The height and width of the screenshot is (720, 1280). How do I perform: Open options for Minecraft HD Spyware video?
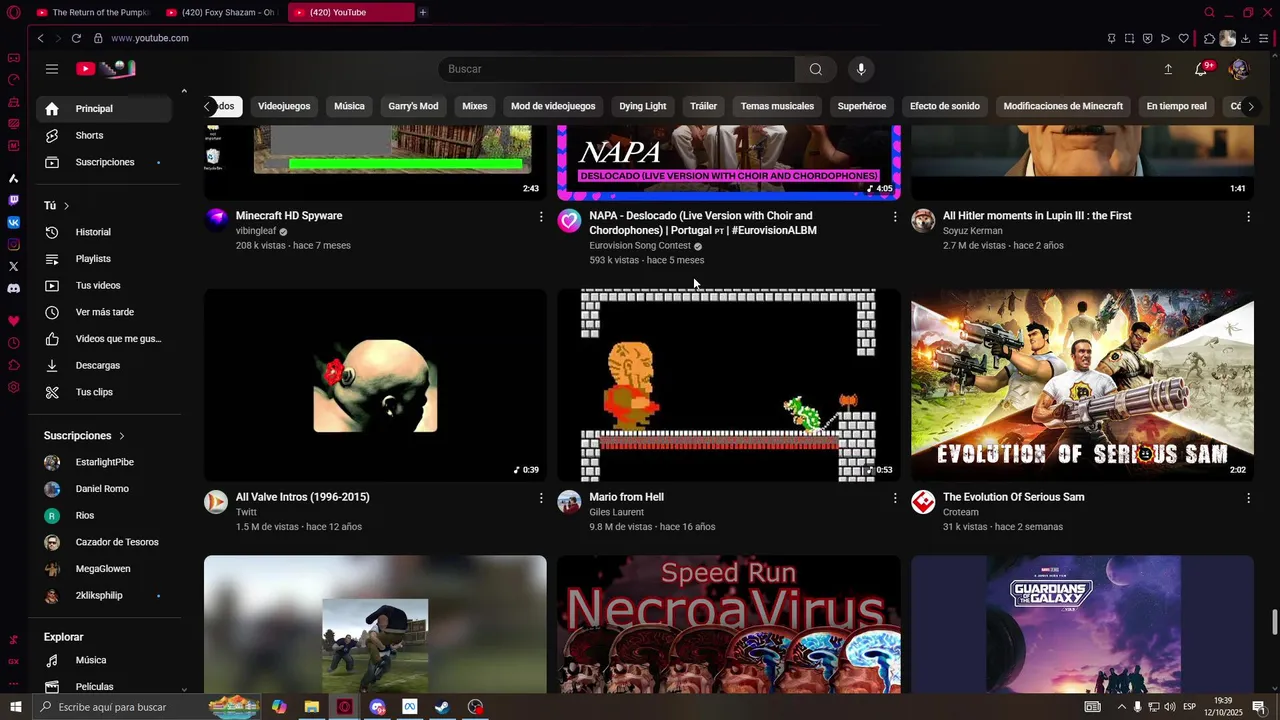tap(541, 217)
